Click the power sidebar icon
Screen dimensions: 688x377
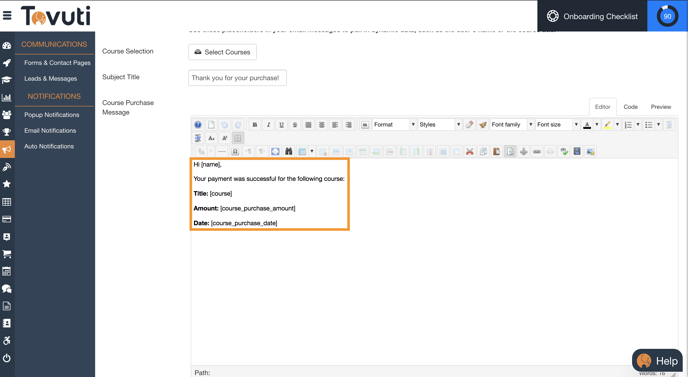[x=7, y=358]
